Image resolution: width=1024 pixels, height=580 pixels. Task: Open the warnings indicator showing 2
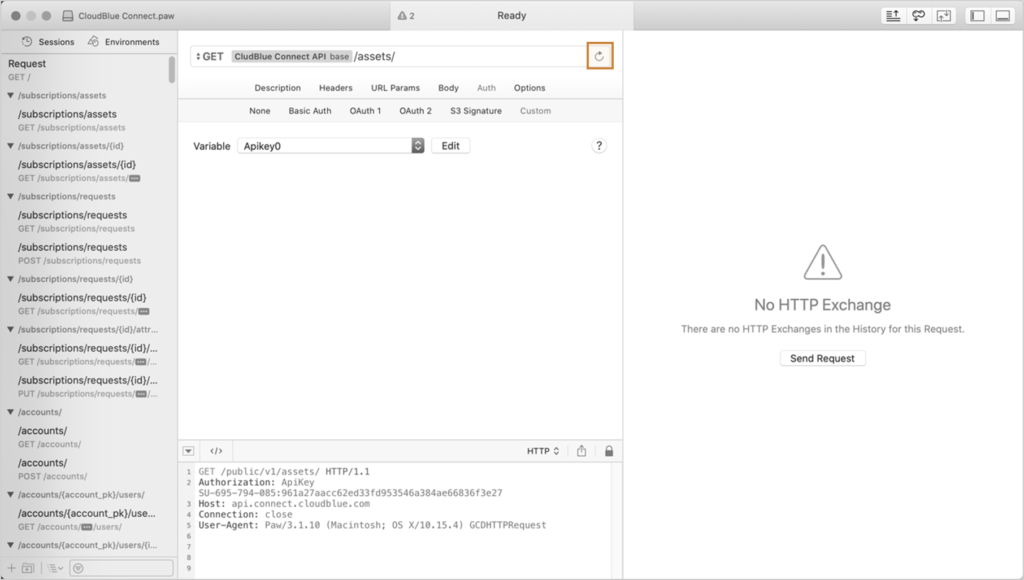(x=406, y=16)
